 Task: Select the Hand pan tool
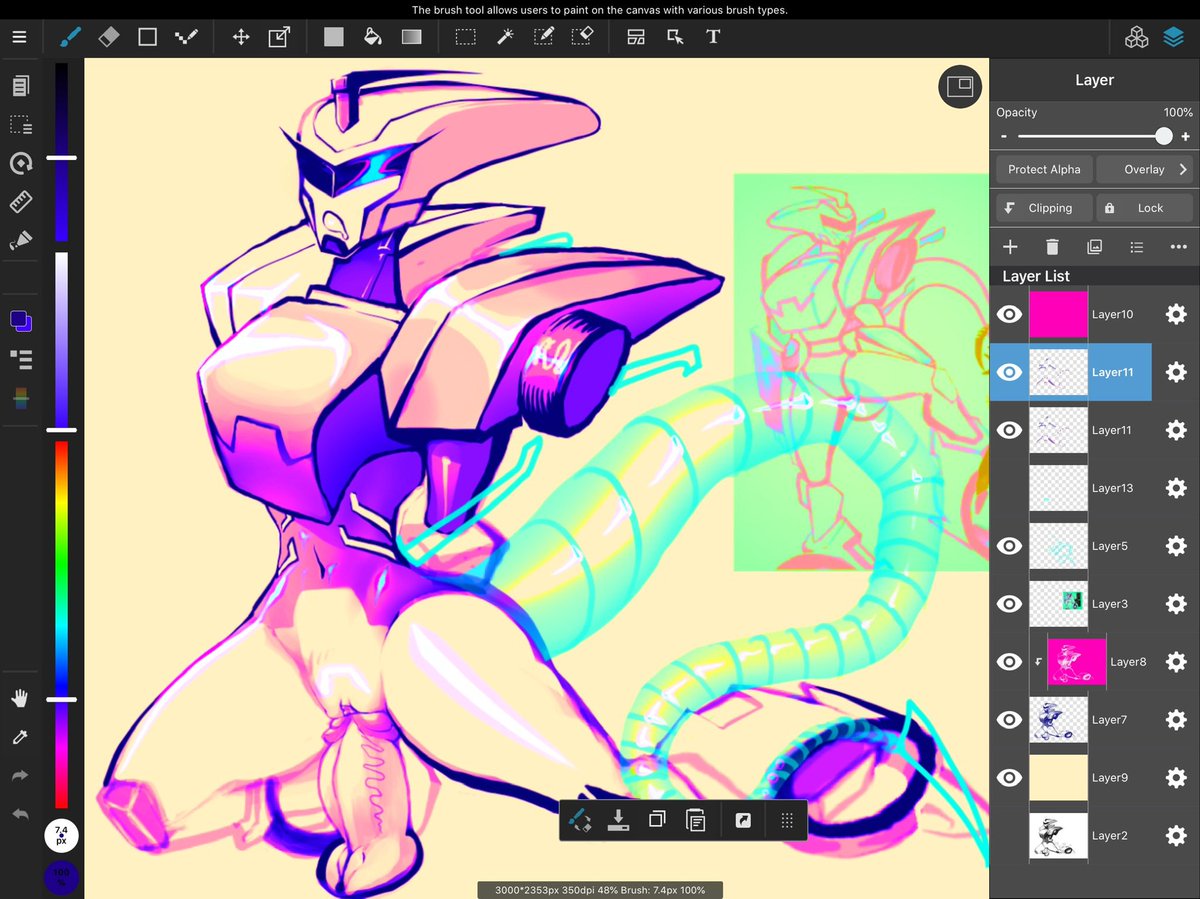pos(20,698)
